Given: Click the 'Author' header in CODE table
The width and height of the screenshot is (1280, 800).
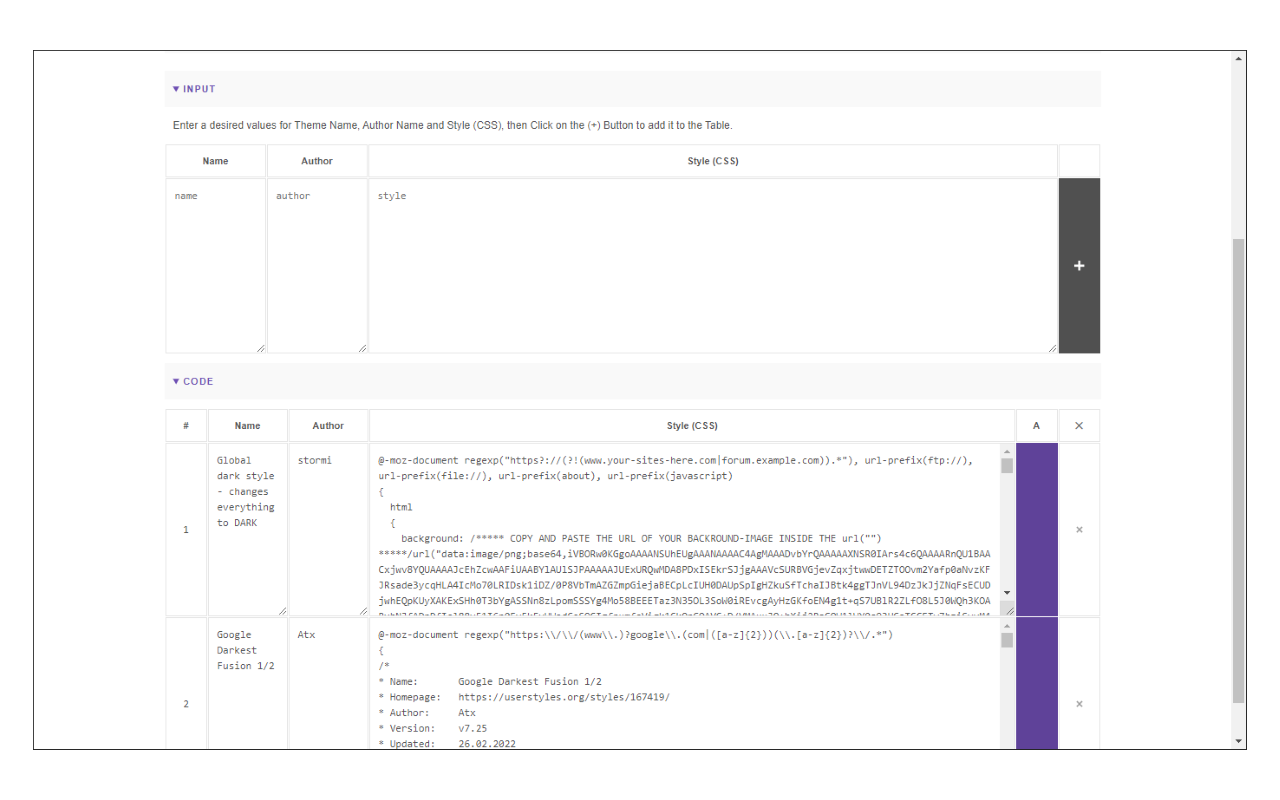Looking at the screenshot, I should pyautogui.click(x=328, y=426).
